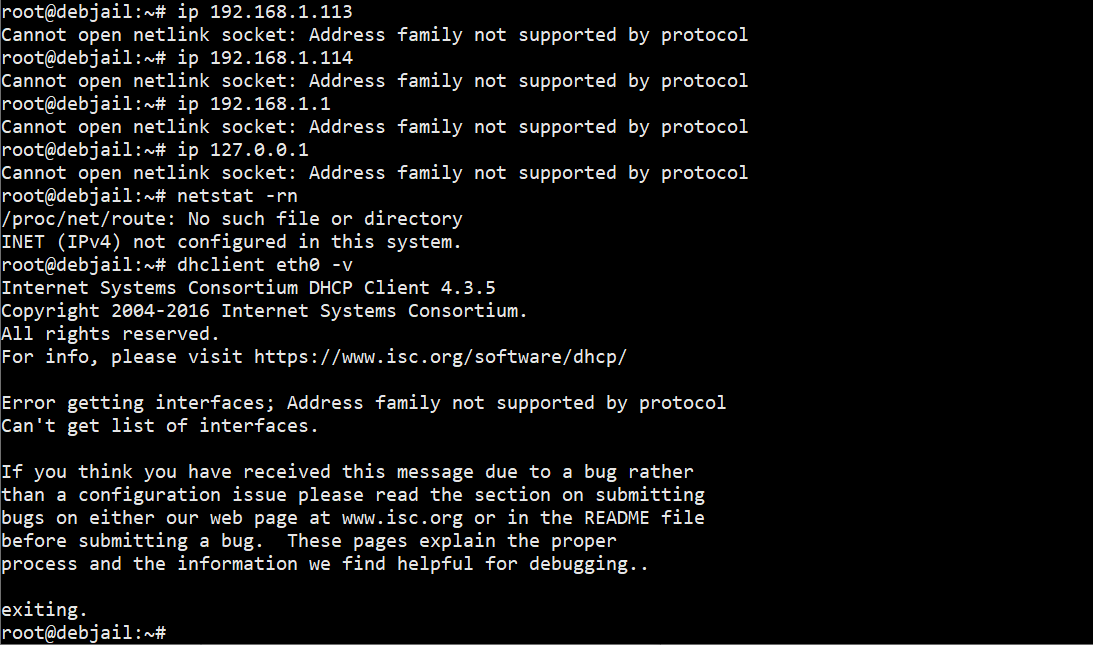Click the 'dhclient eth0 -v' command text
Viewport: 1093px width, 645px height.
[265, 265]
